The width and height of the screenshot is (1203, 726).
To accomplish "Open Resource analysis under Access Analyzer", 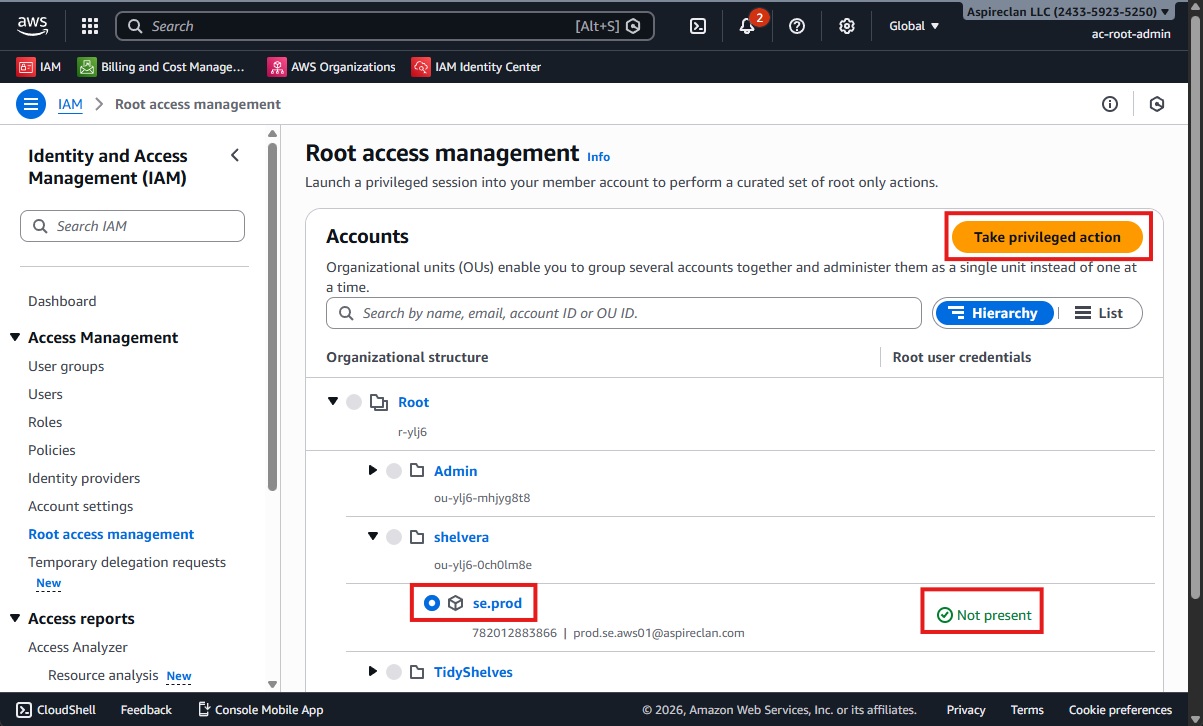I will click(103, 675).
